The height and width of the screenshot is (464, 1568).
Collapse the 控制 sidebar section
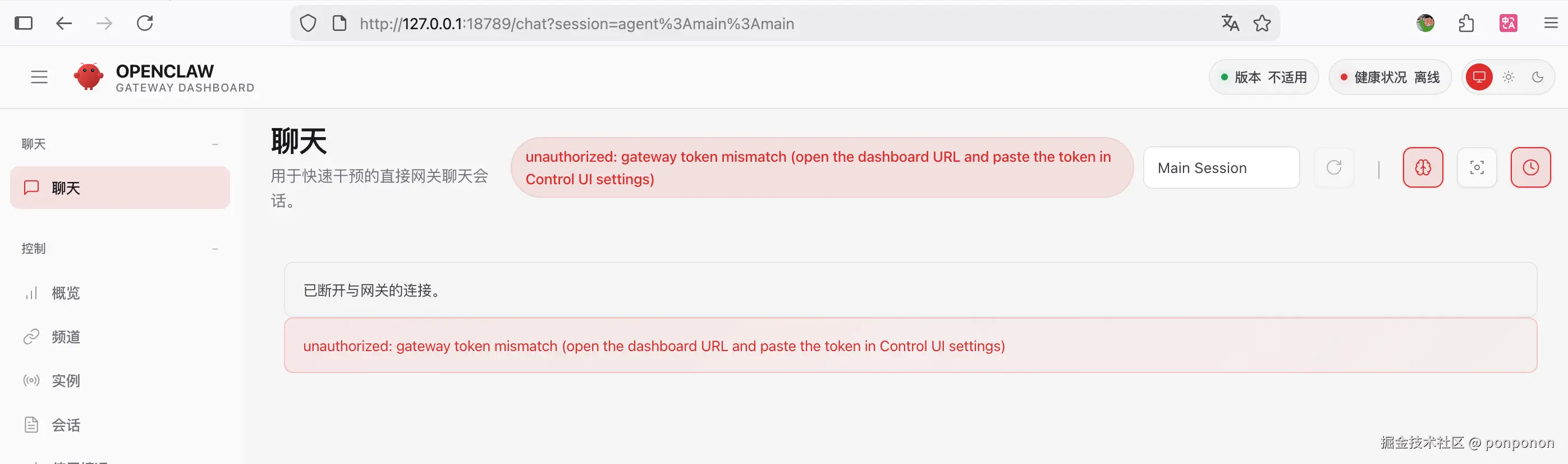click(x=215, y=248)
